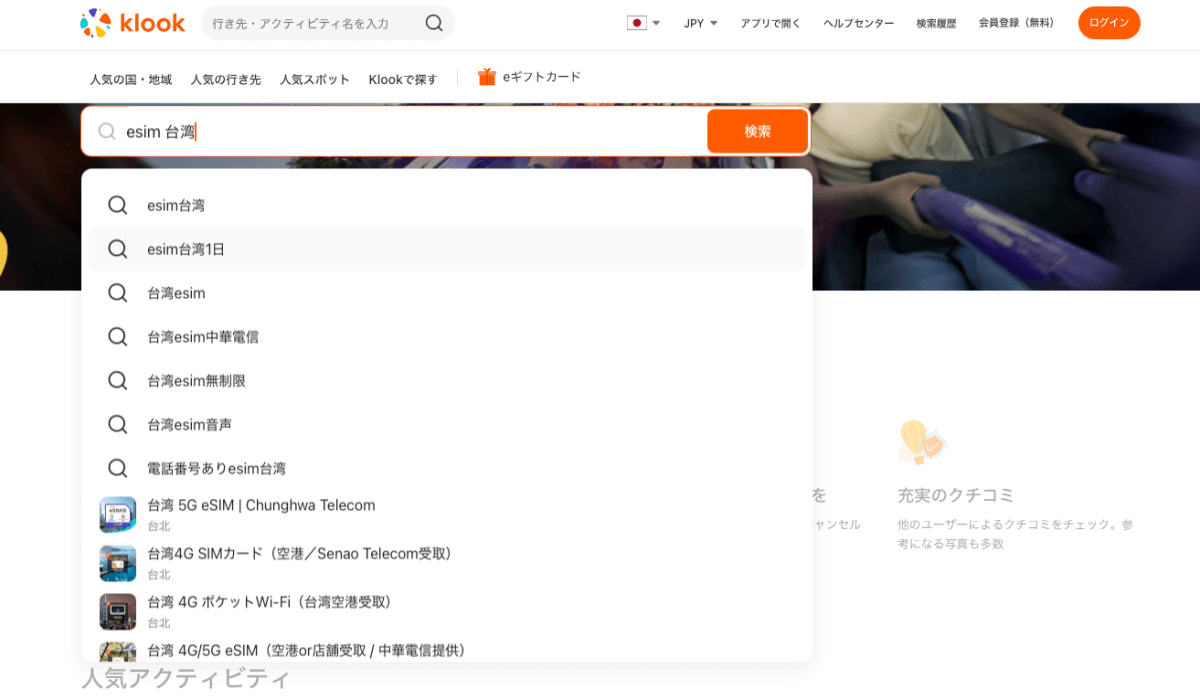Select suggestion 台湾esim
The width and height of the screenshot is (1200, 700).
(447, 293)
